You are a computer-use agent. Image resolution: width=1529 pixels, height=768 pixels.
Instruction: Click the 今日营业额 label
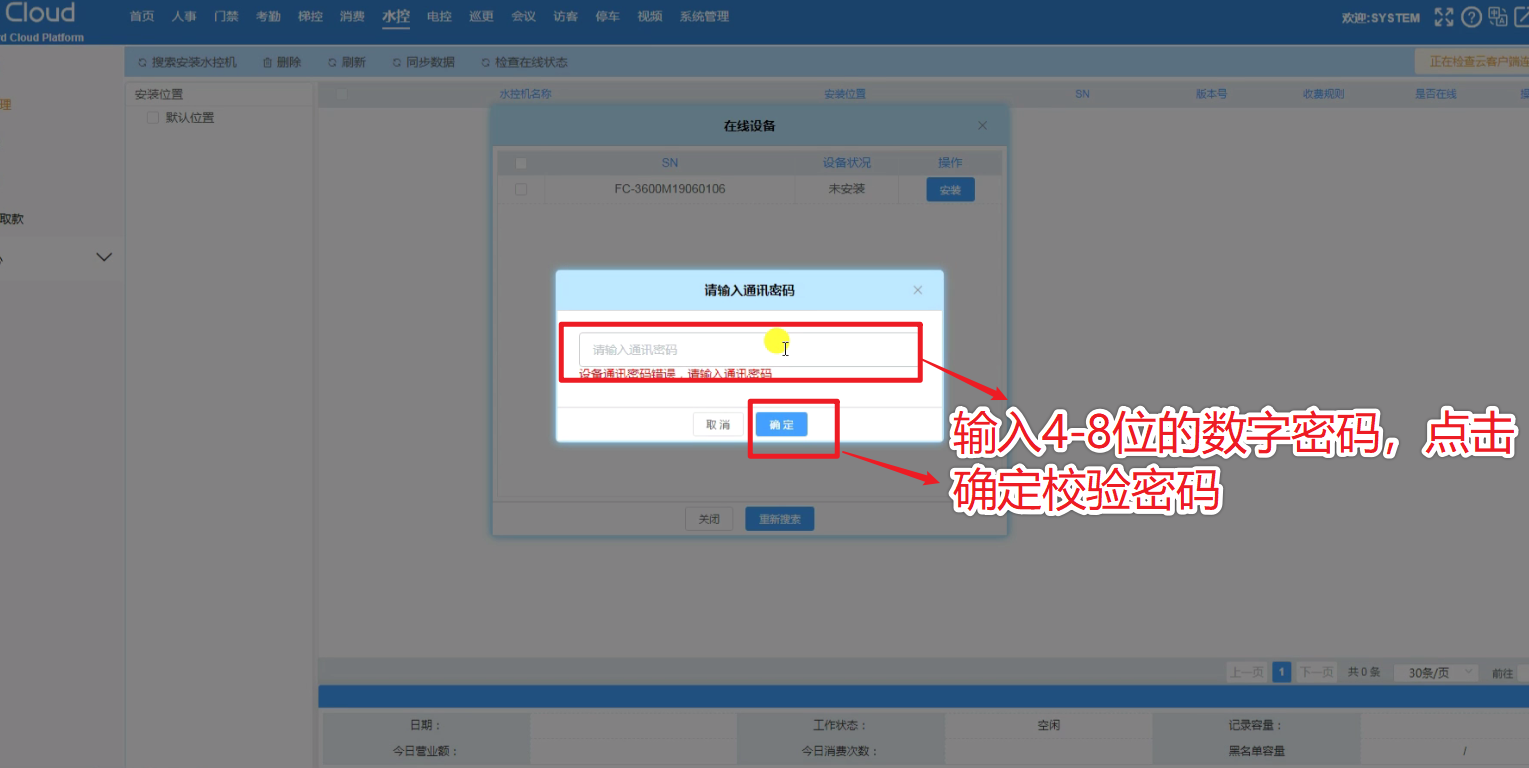tap(425, 751)
